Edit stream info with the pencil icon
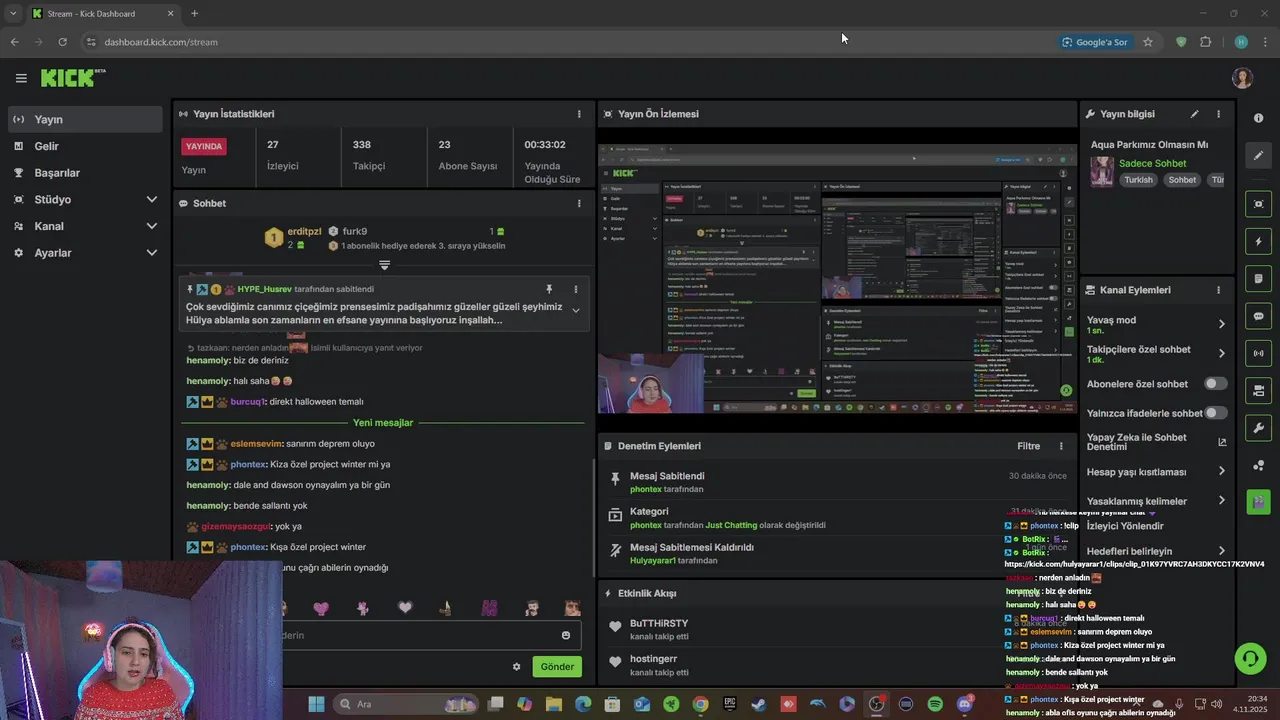Viewport: 1280px width, 720px height. click(1194, 114)
